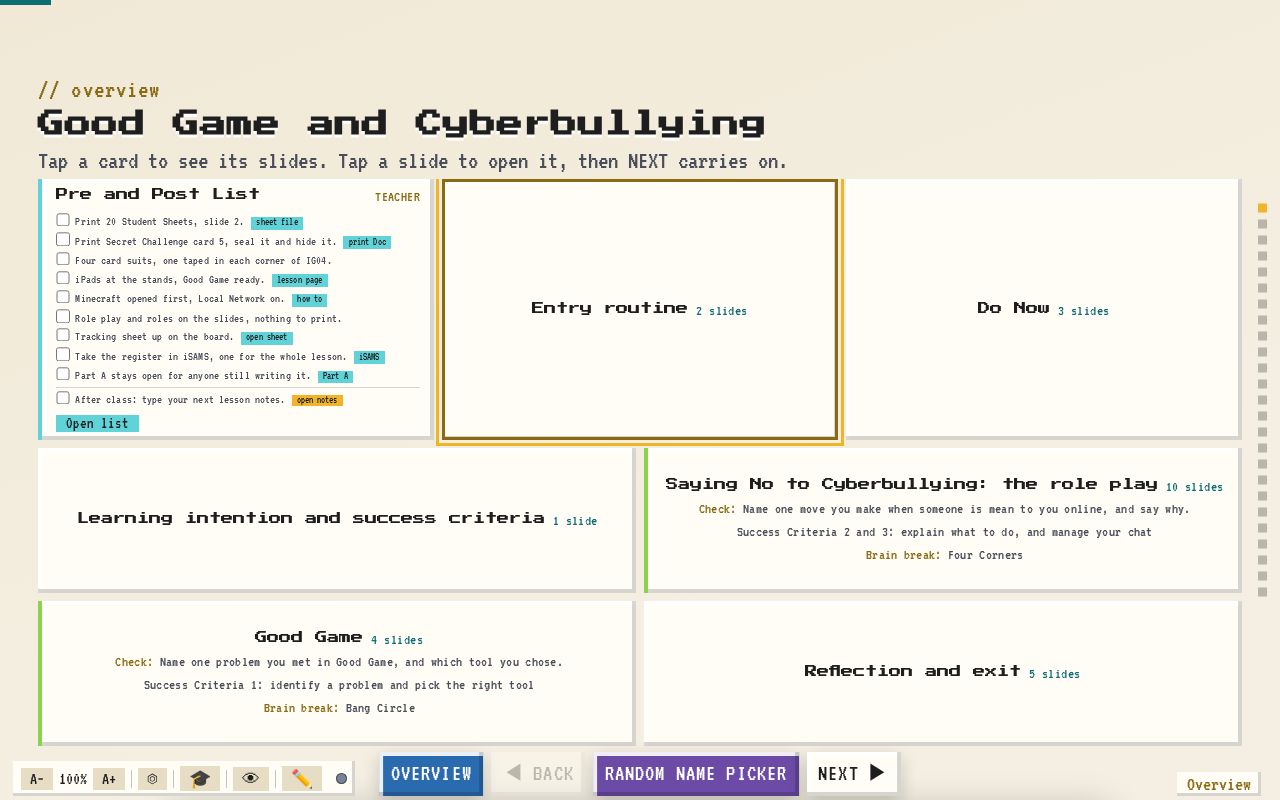Open the 'Reflection and exit' card

click(x=942, y=672)
